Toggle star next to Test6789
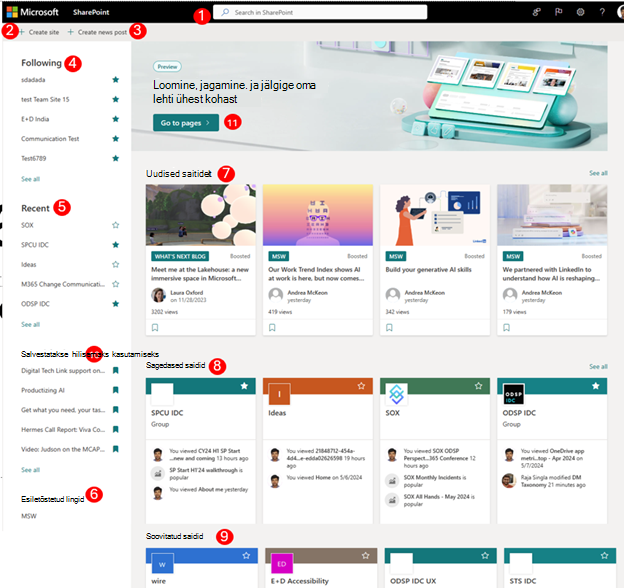 [x=115, y=158]
